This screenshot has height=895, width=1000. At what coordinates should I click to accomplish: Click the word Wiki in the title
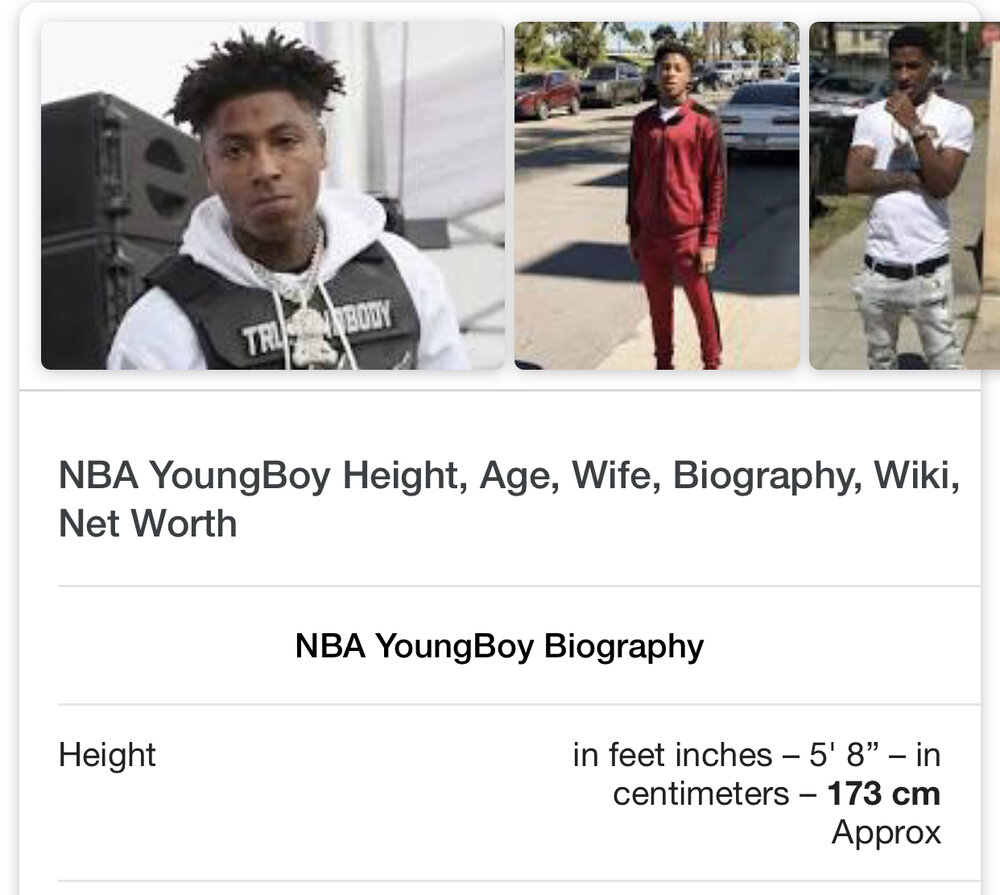pos(916,476)
